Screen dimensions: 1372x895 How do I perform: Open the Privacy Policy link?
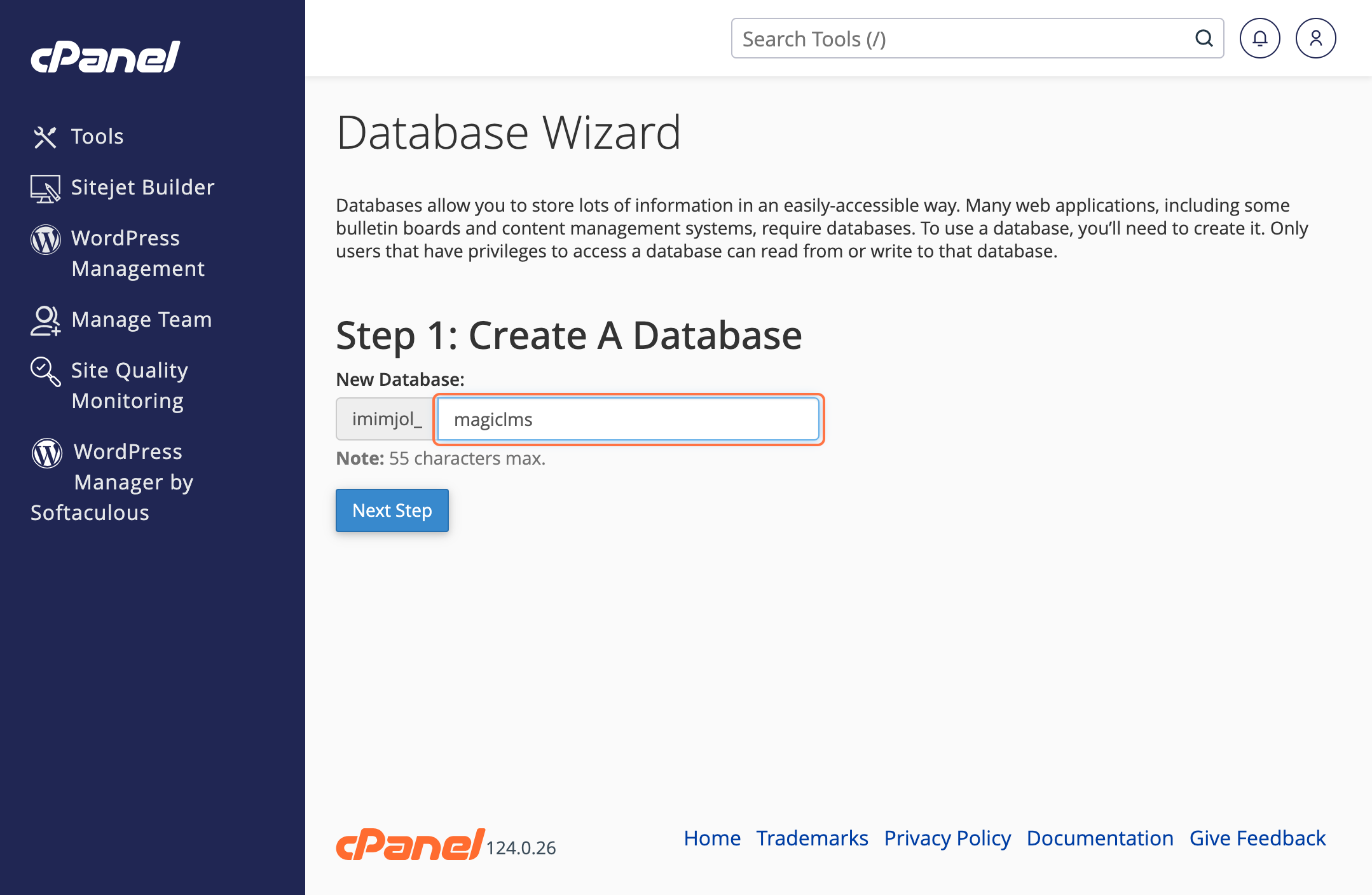coord(947,838)
